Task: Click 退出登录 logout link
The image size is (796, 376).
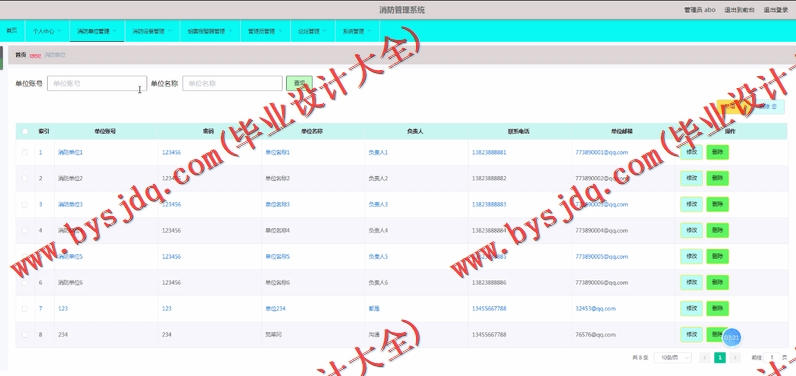Action: click(x=776, y=10)
